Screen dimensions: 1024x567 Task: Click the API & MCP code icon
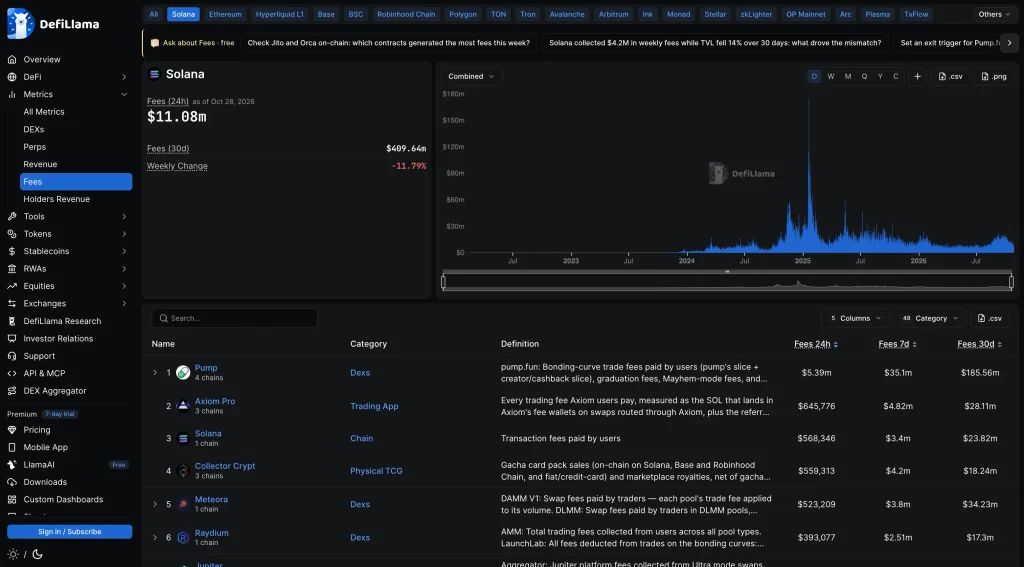12,373
